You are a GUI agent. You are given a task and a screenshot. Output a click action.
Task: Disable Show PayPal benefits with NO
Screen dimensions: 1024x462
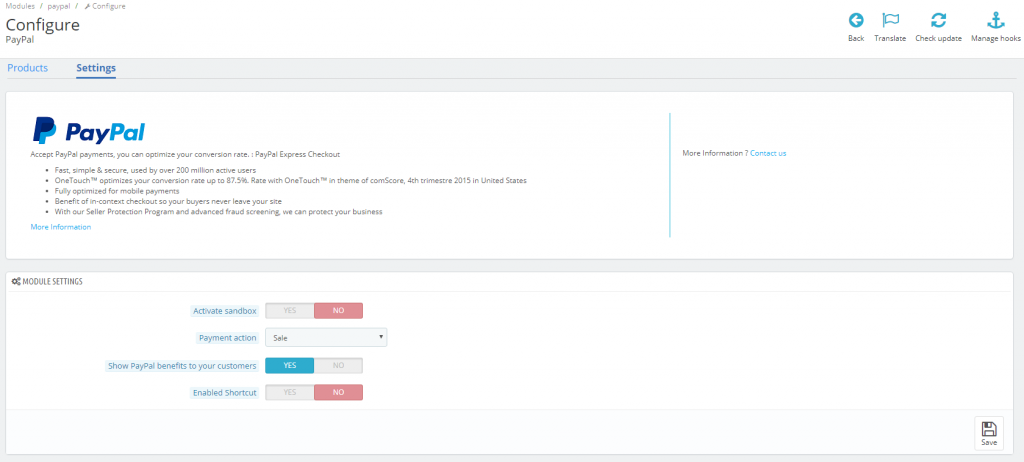[x=338, y=366]
